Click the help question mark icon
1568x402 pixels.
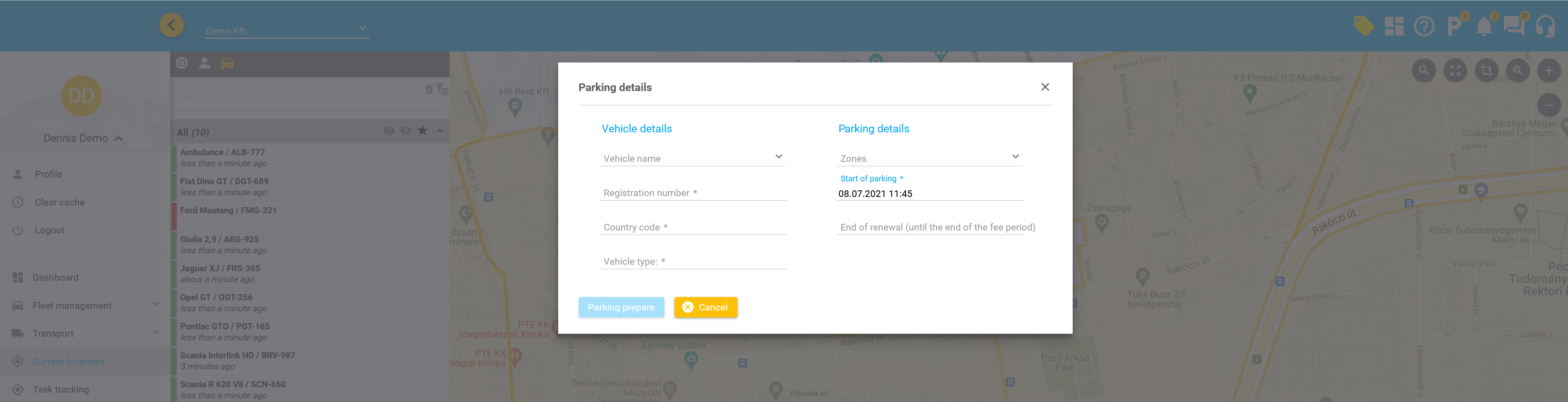pyautogui.click(x=1424, y=26)
